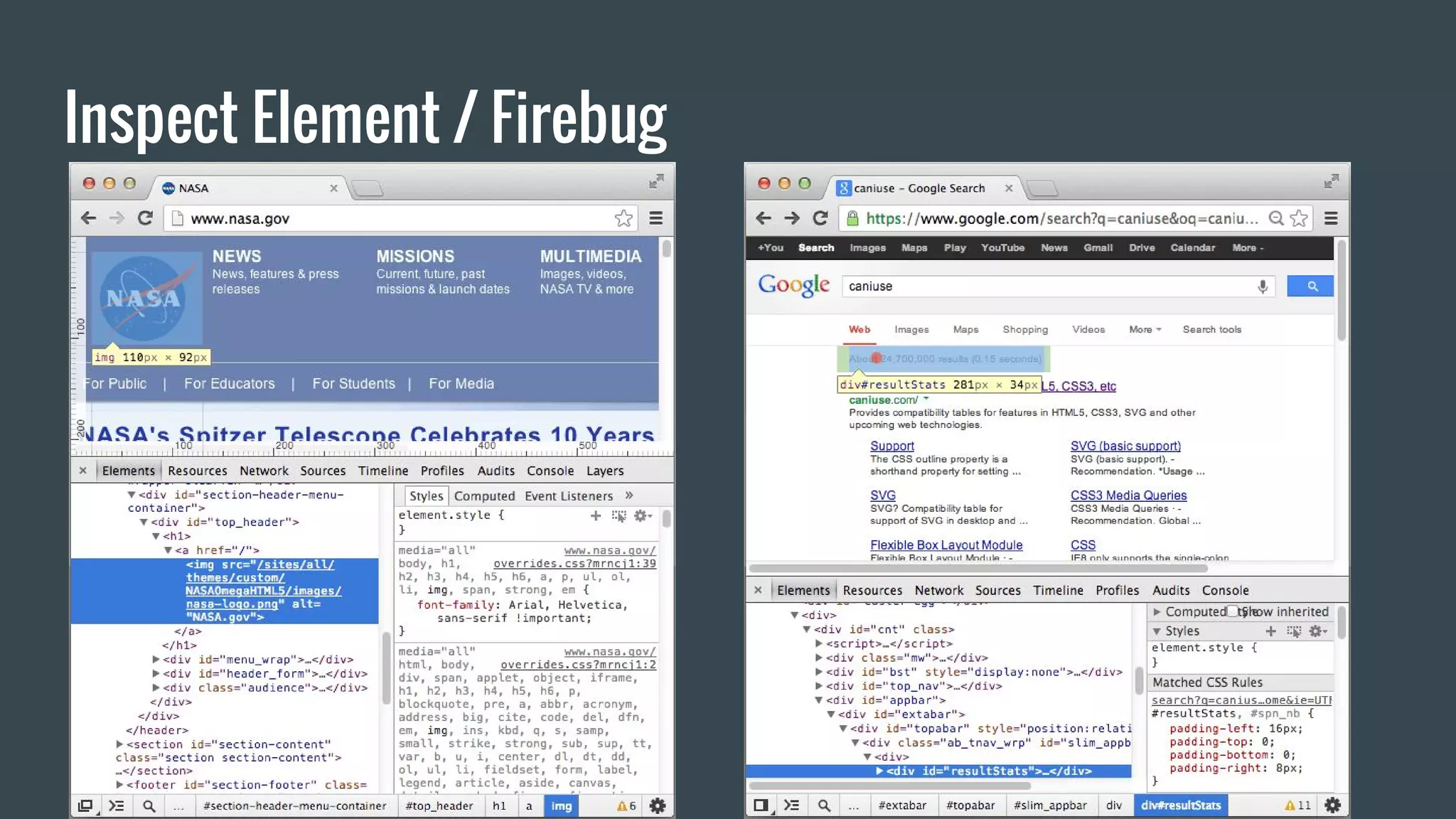
Task: Expand Computed Style section in Google DevTools
Action: 1157,611
